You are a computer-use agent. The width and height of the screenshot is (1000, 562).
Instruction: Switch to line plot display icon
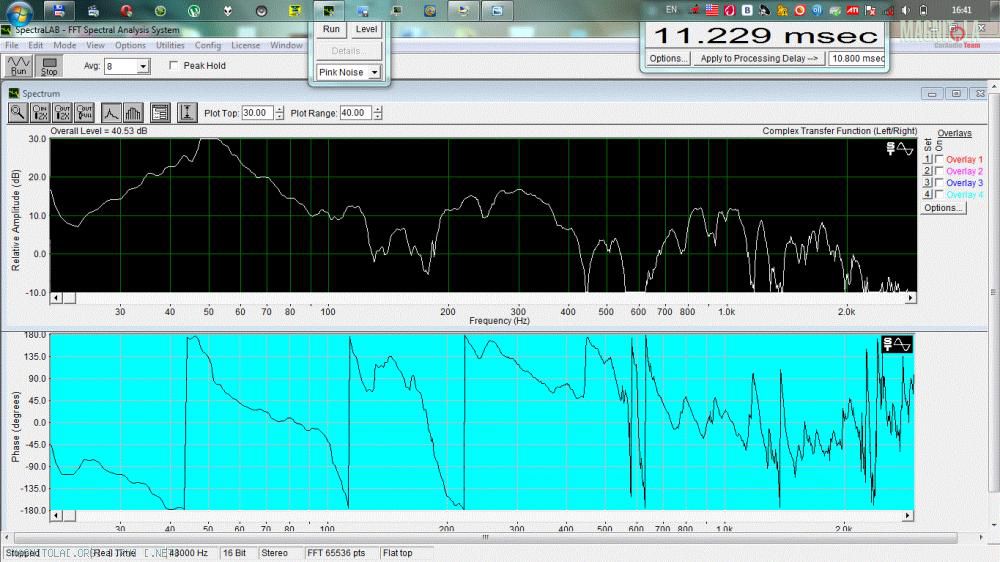[111, 113]
